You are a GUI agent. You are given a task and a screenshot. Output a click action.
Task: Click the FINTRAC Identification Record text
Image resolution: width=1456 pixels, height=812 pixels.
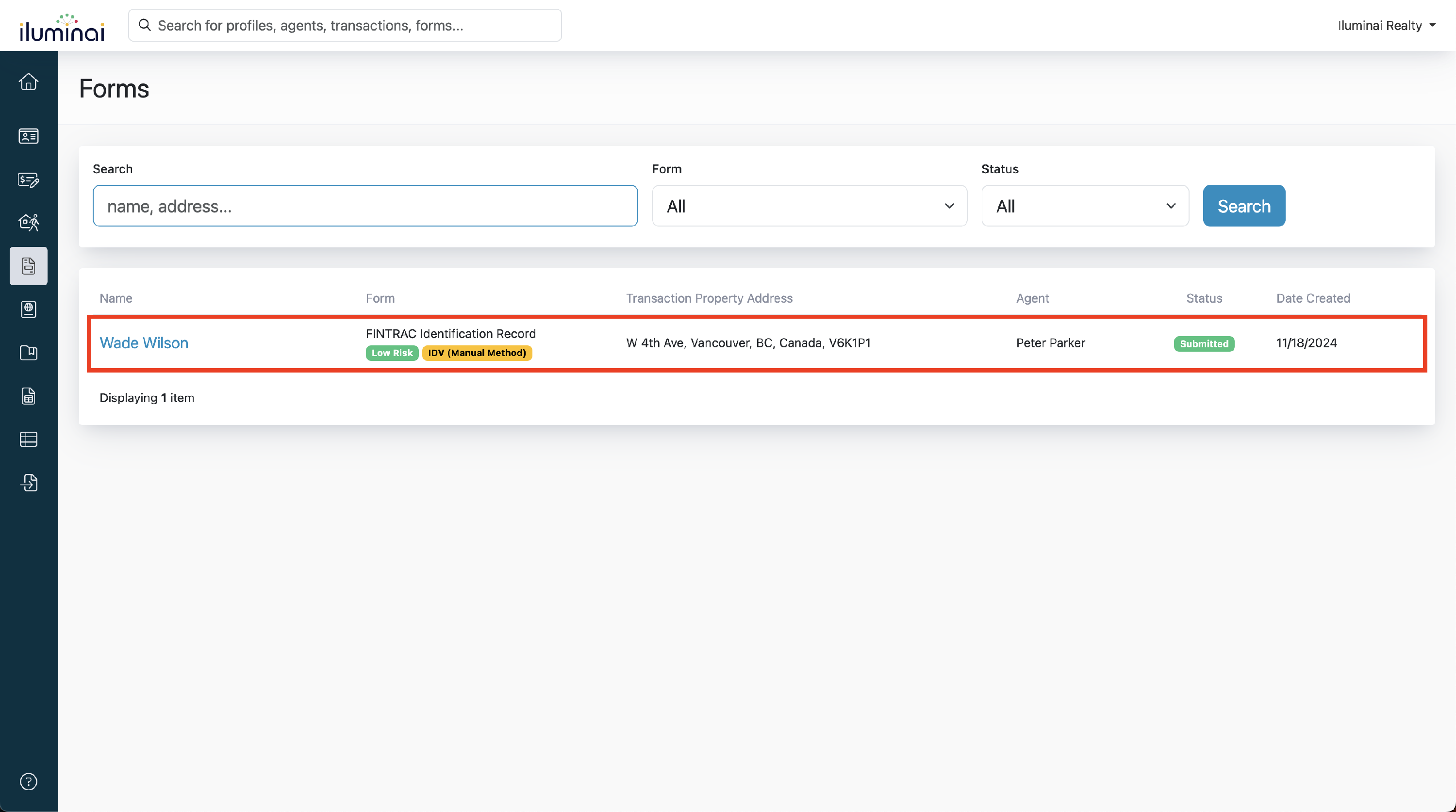click(x=450, y=333)
